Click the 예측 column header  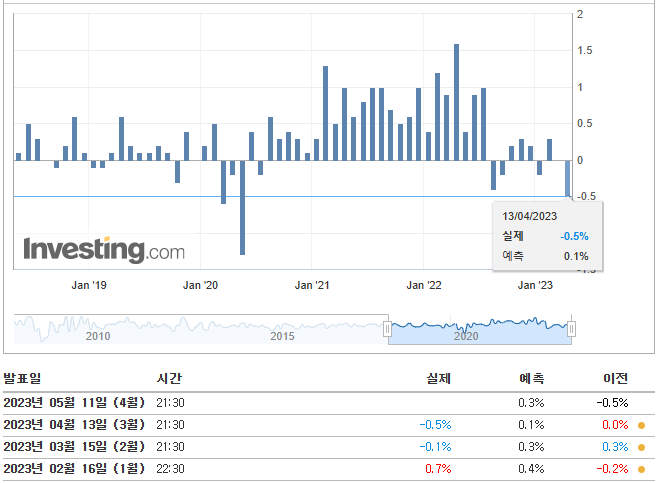[532, 378]
